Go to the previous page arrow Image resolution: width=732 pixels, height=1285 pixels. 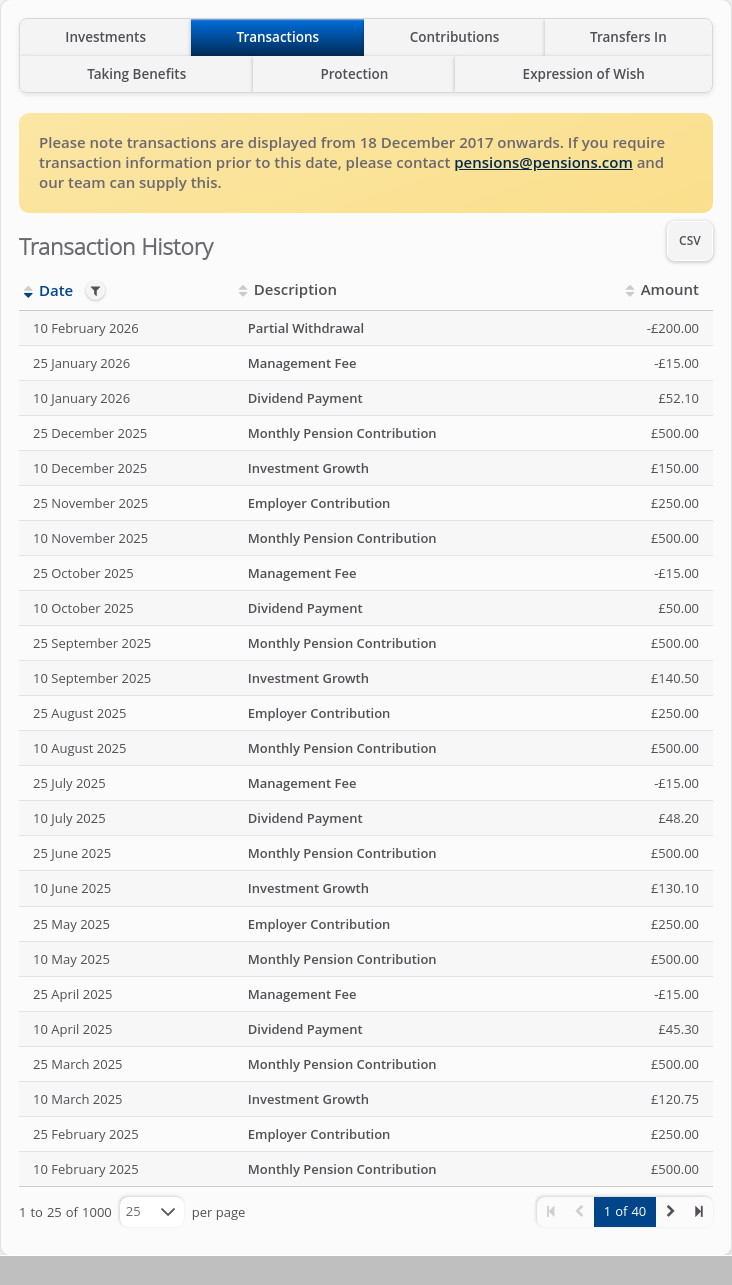pyautogui.click(x=579, y=1211)
